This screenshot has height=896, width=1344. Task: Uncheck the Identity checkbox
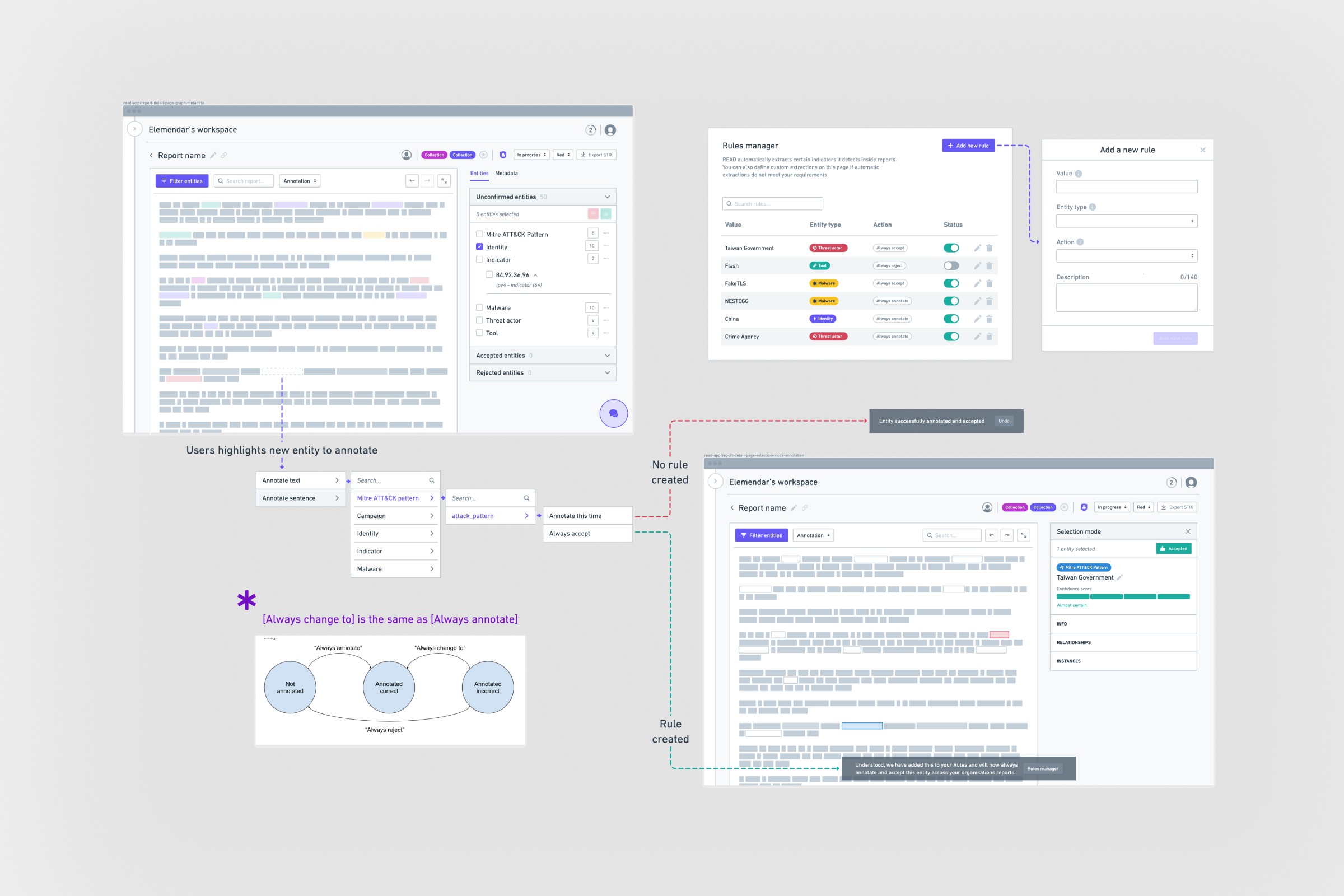tap(479, 247)
